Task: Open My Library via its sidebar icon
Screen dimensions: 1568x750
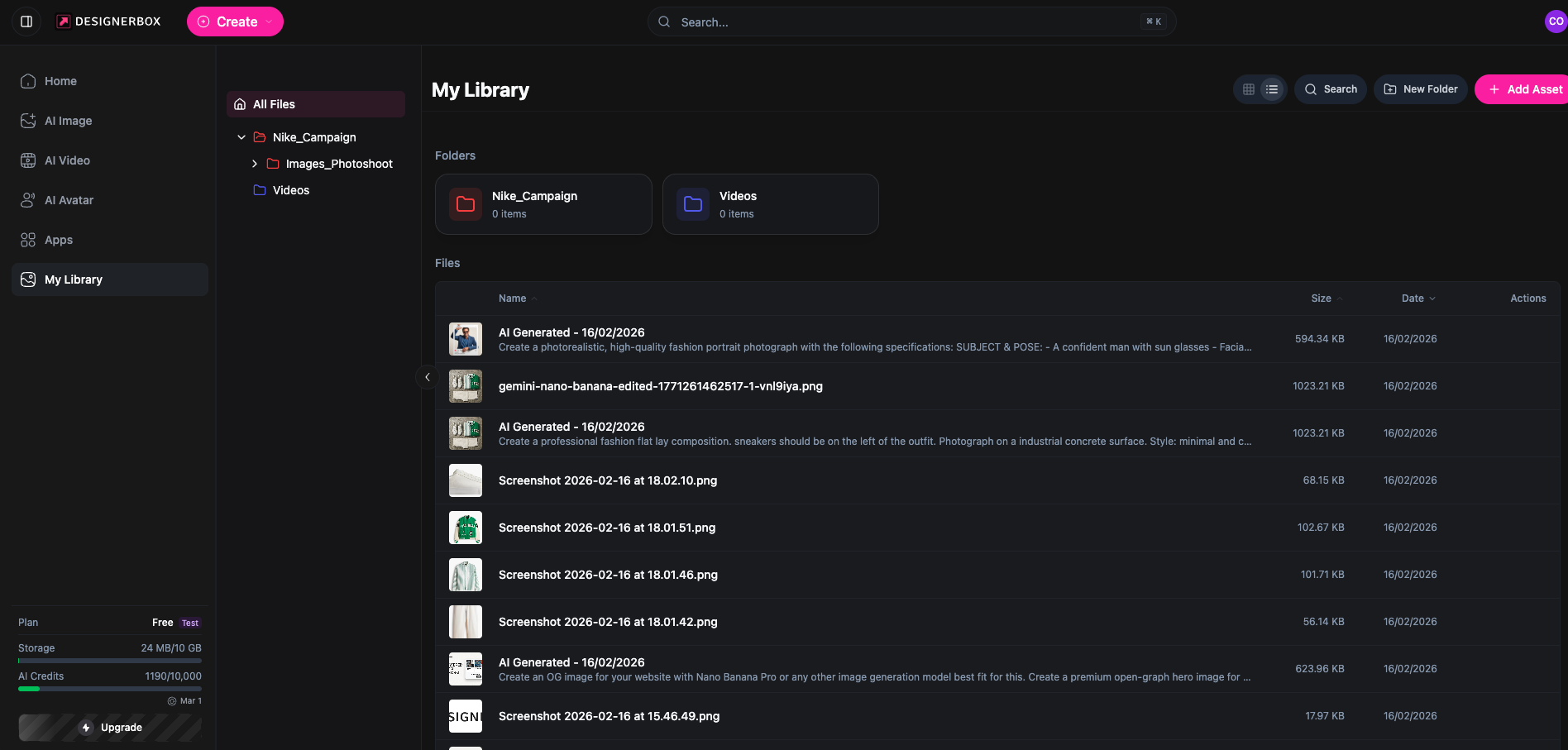Action: tap(27, 279)
